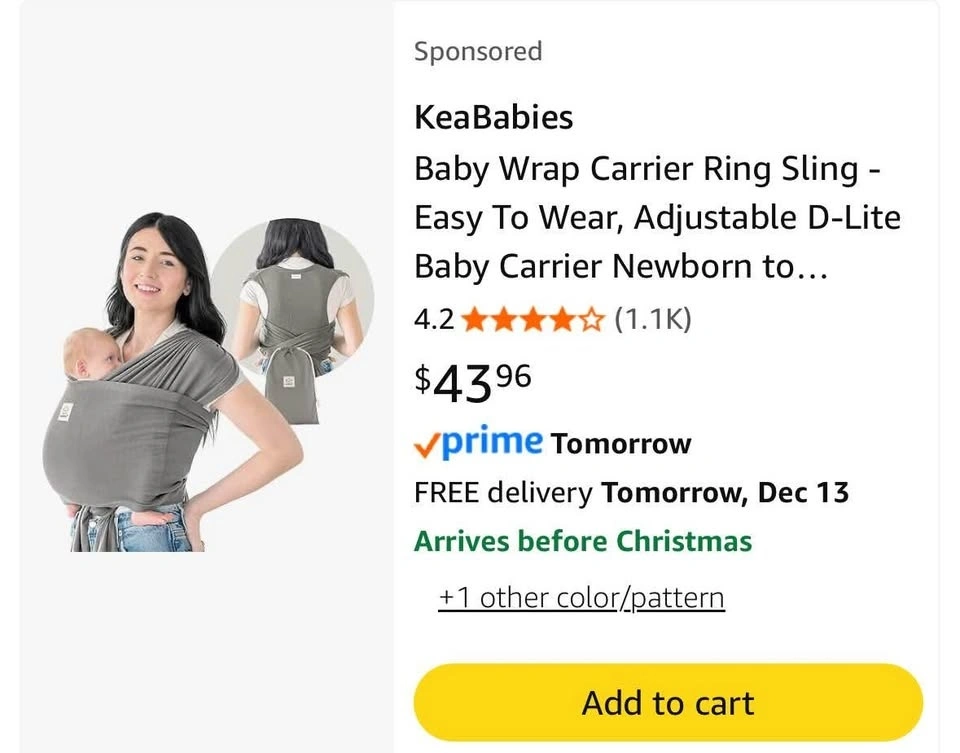Click the blue prime logo text
This screenshot has width=960, height=753.
(491, 441)
